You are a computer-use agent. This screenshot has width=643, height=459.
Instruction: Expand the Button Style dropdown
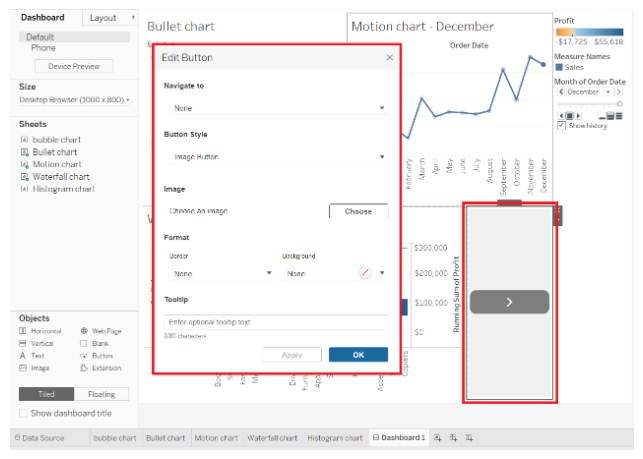[275, 157]
